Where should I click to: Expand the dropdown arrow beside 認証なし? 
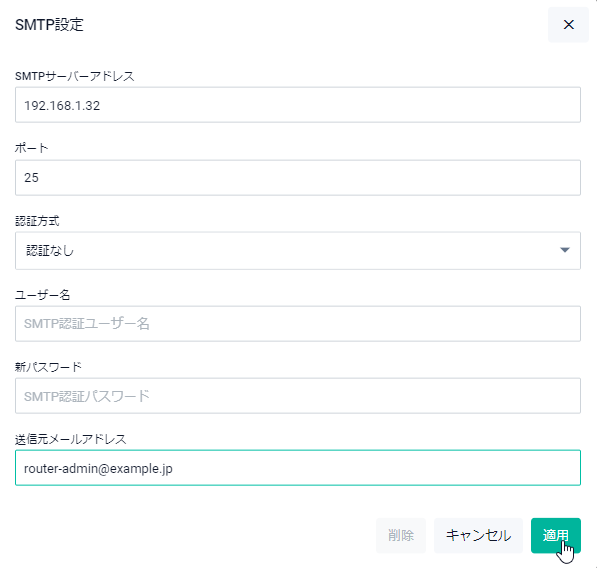point(565,250)
